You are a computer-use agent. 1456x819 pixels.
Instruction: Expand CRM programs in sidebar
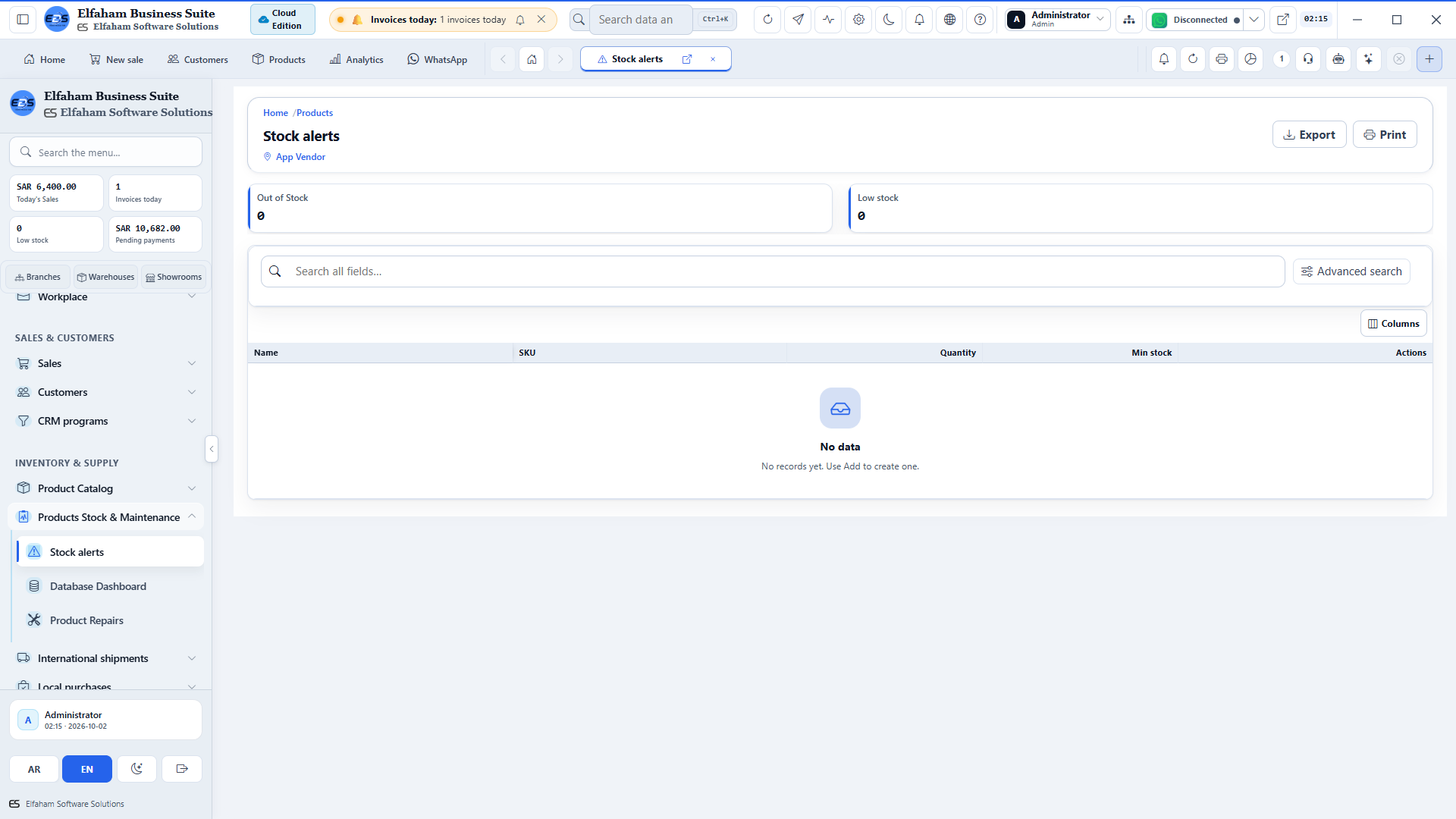(106, 422)
